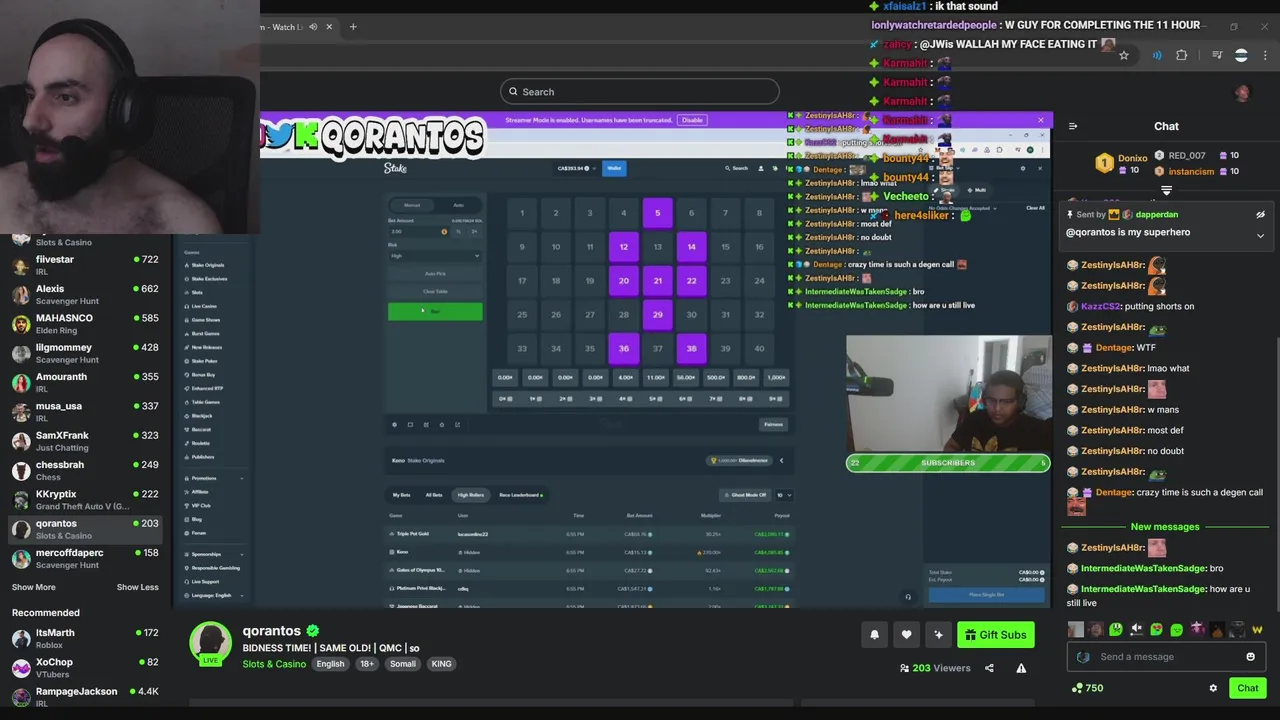Select Manual tab in Stake Keno panel

[x=412, y=205]
